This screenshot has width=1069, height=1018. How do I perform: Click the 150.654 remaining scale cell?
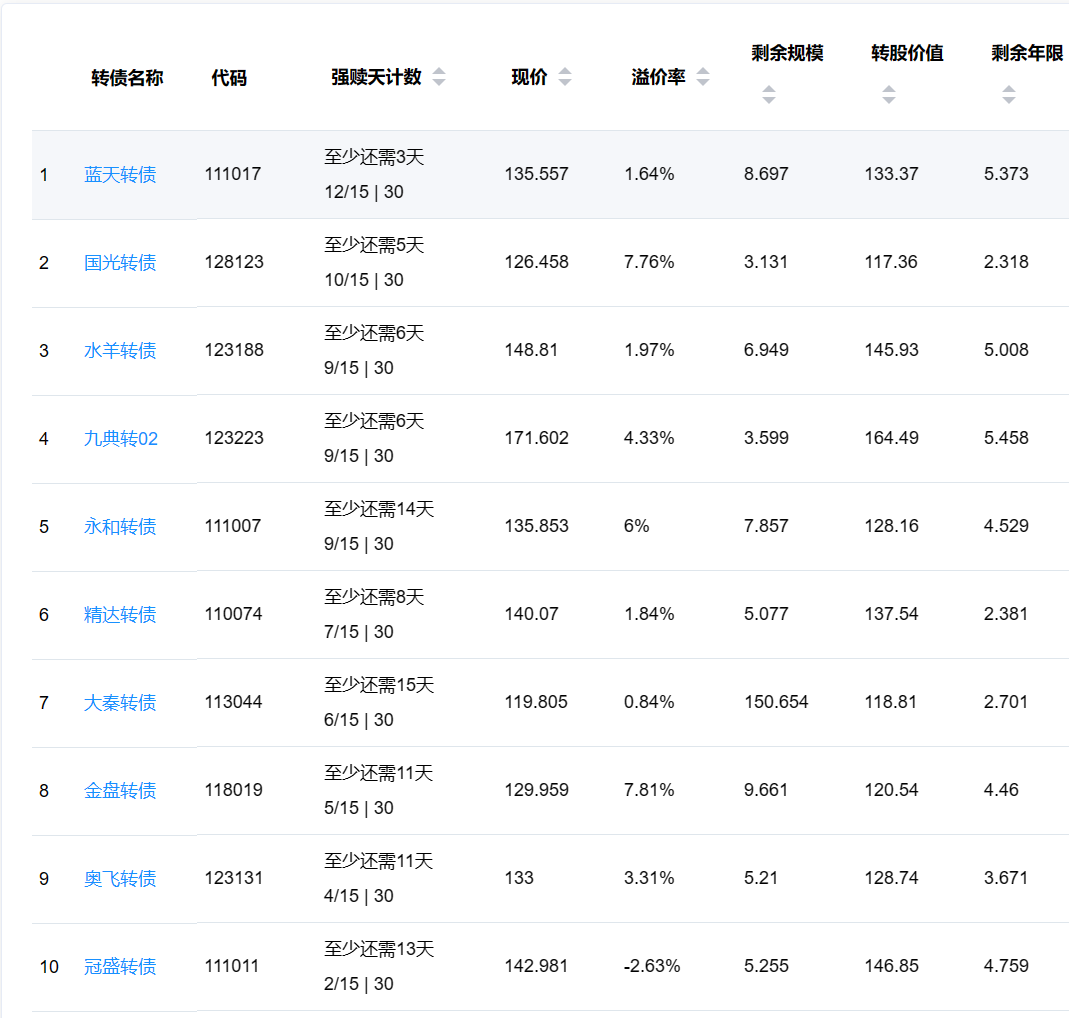(776, 702)
